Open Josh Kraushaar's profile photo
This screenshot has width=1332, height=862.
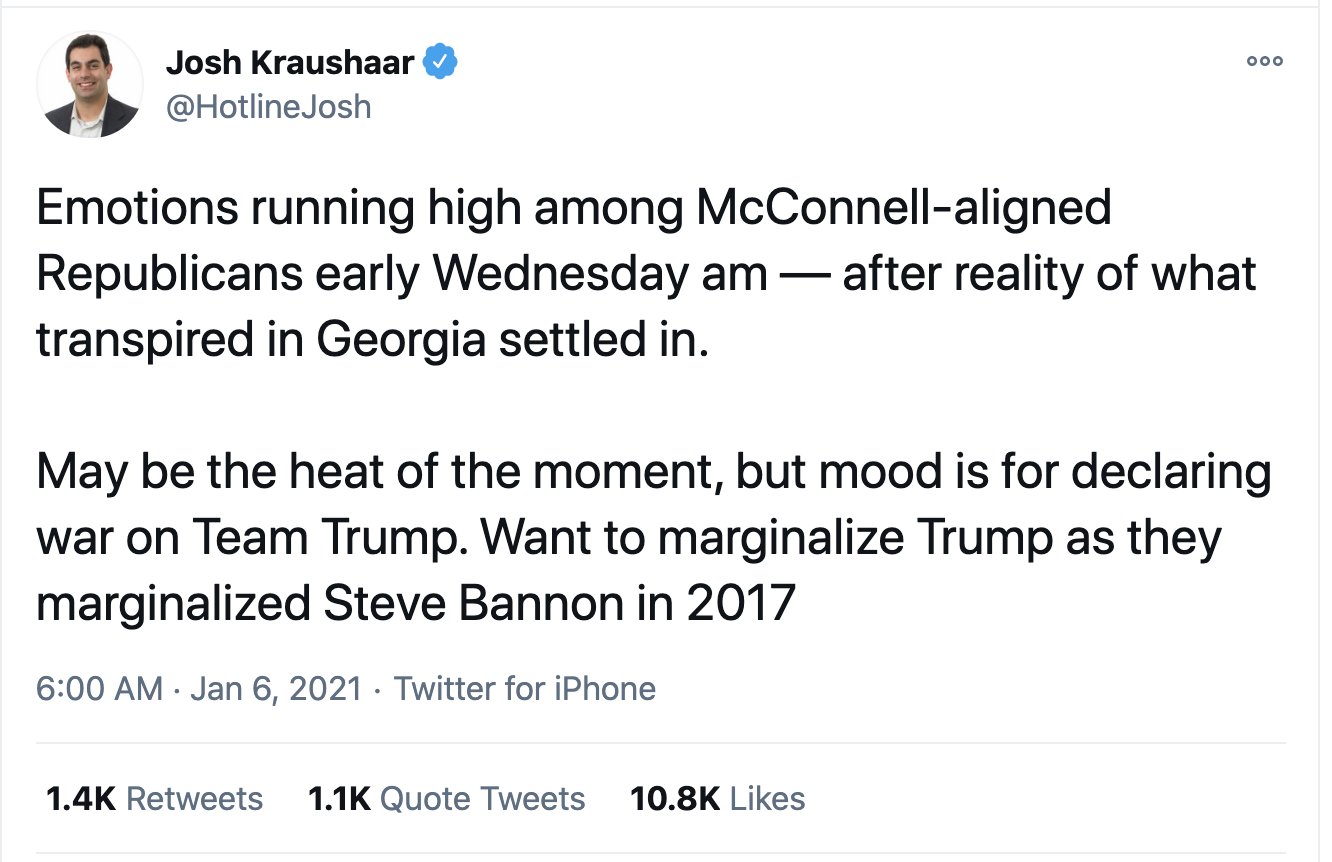point(90,86)
